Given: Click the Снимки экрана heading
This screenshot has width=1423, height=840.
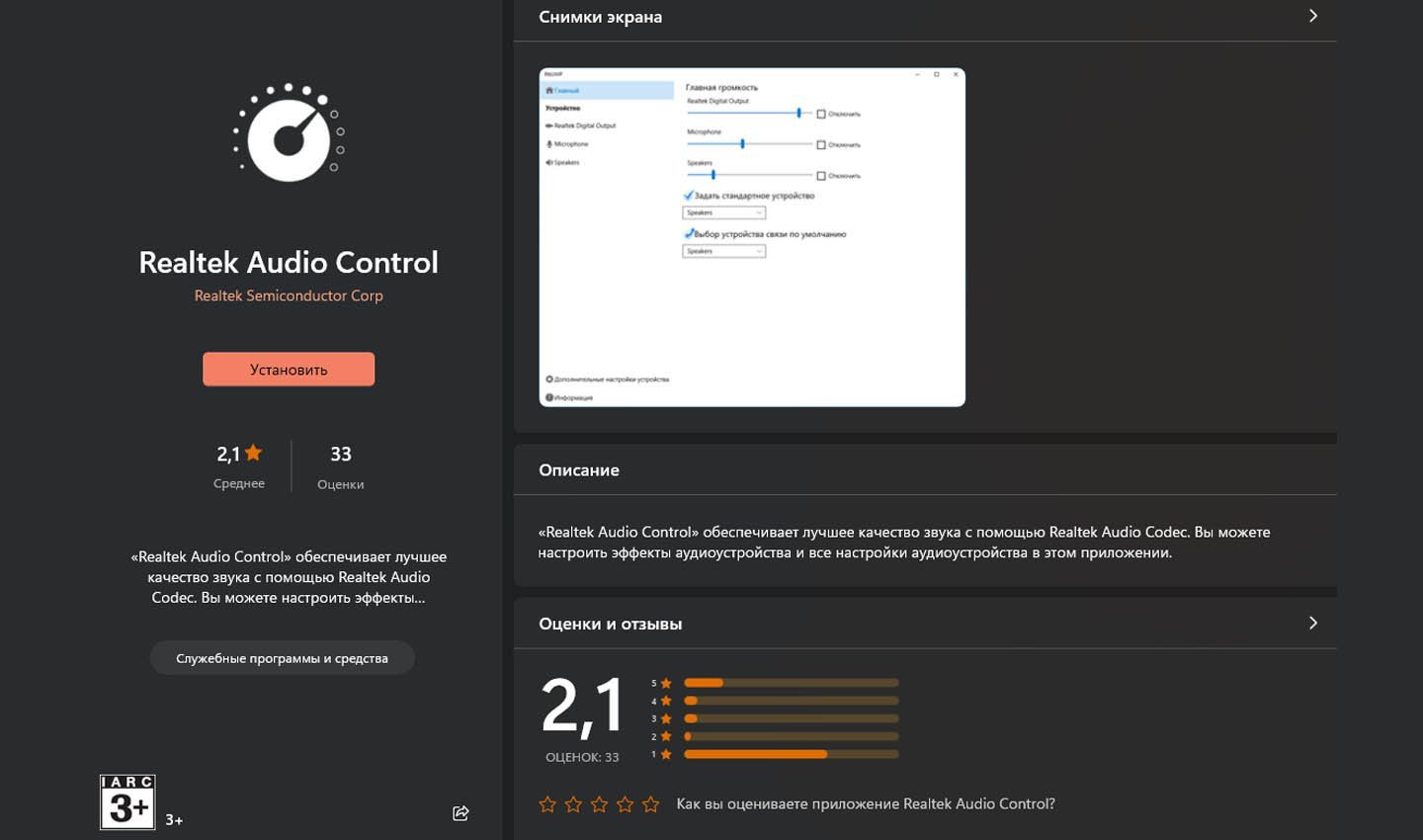Looking at the screenshot, I should click(x=600, y=17).
